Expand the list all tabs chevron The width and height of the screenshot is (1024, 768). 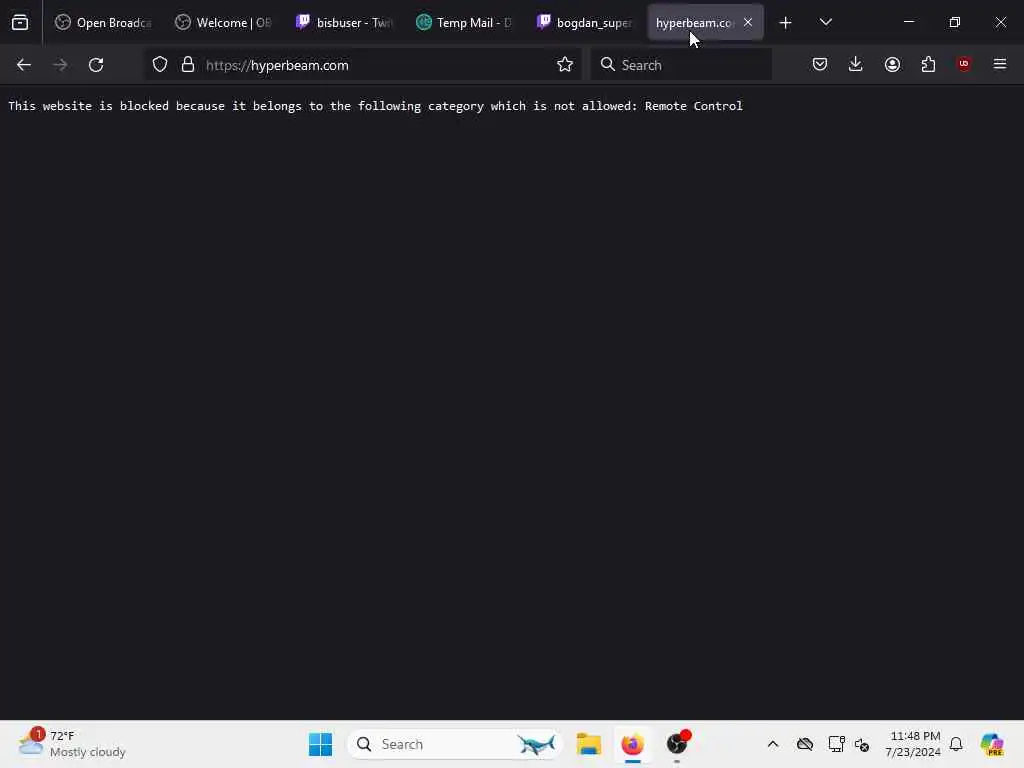tap(825, 23)
